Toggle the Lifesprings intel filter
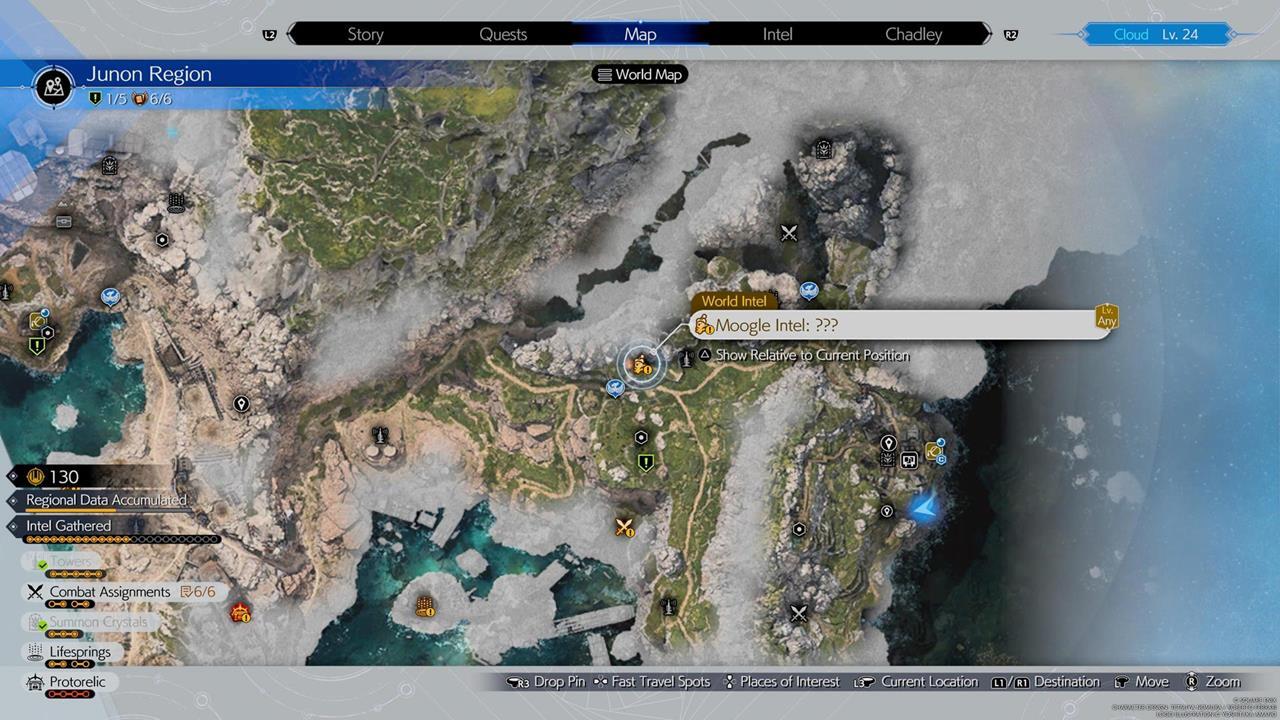This screenshot has width=1280, height=720. click(x=82, y=652)
